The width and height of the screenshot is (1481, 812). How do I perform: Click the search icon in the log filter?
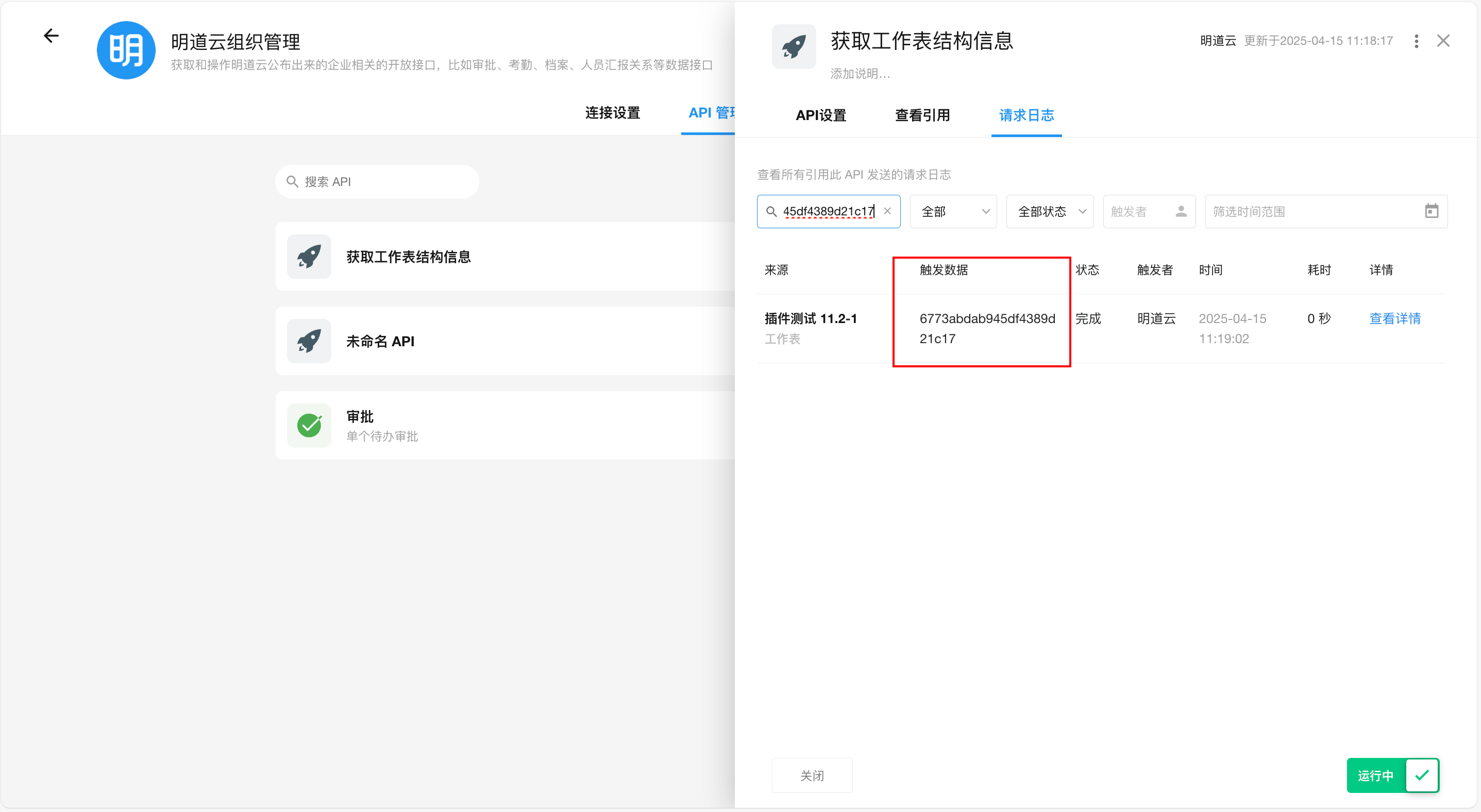point(771,211)
